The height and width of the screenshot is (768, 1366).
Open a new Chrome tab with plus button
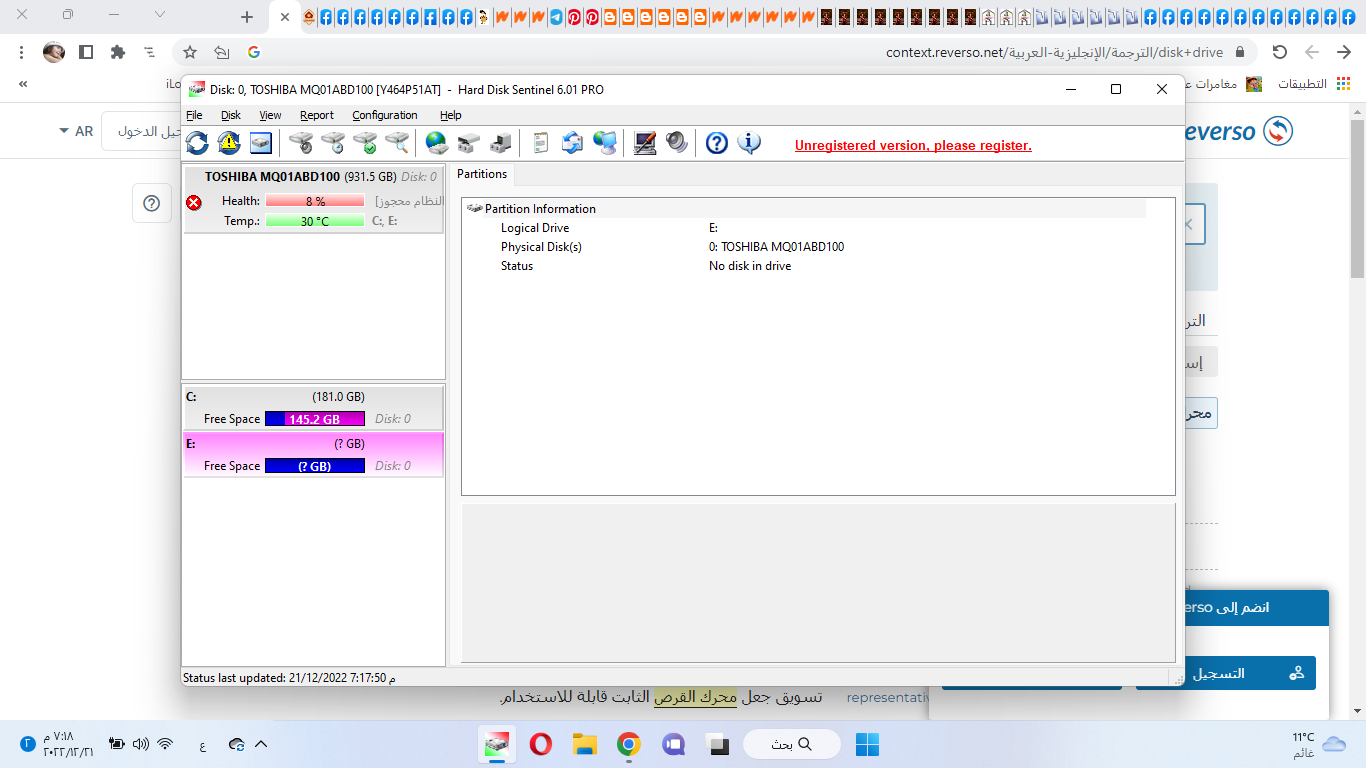(x=248, y=17)
